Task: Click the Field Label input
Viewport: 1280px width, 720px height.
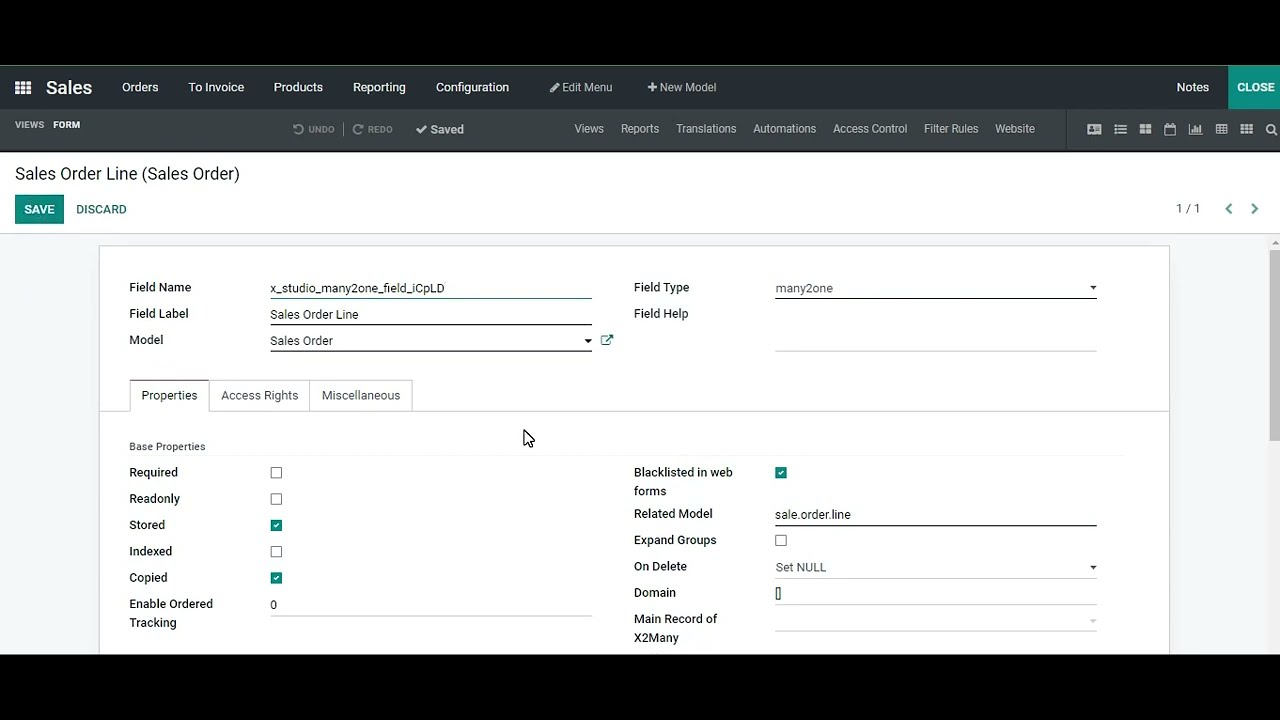Action: (431, 314)
